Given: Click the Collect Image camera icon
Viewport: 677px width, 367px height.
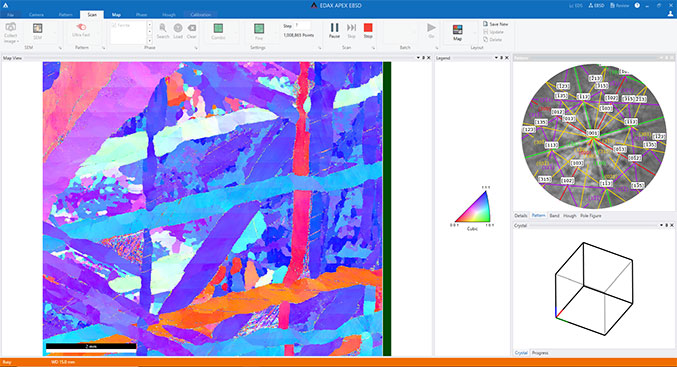Looking at the screenshot, I should (10, 27).
